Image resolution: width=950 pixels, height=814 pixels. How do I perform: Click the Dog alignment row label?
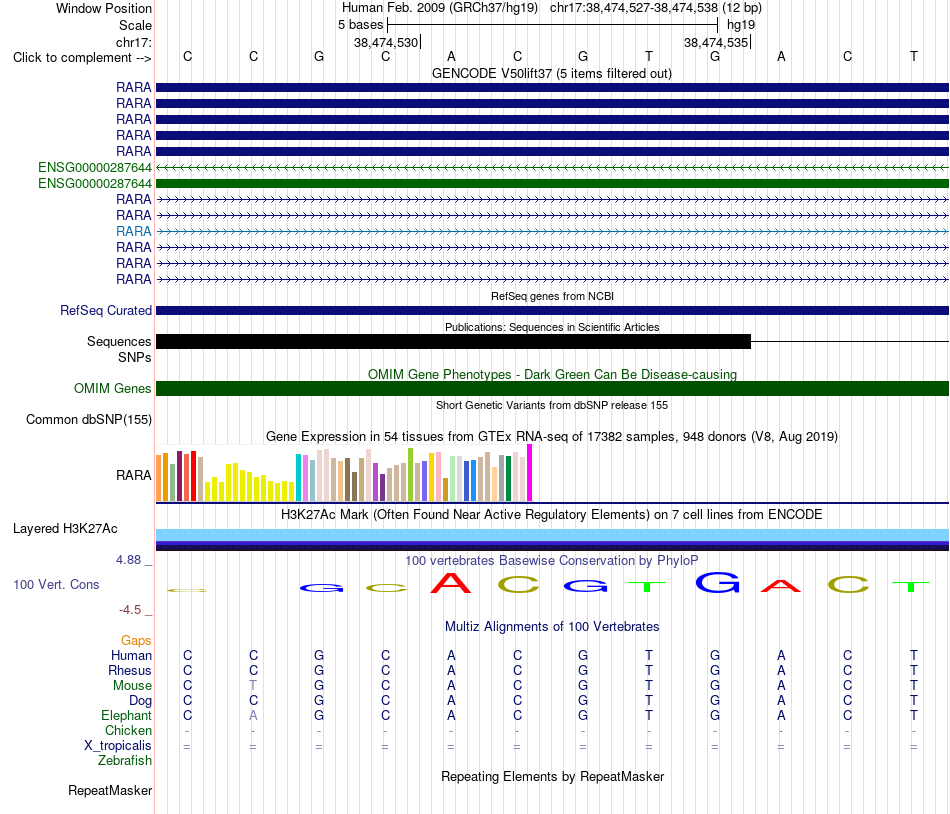tap(140, 701)
